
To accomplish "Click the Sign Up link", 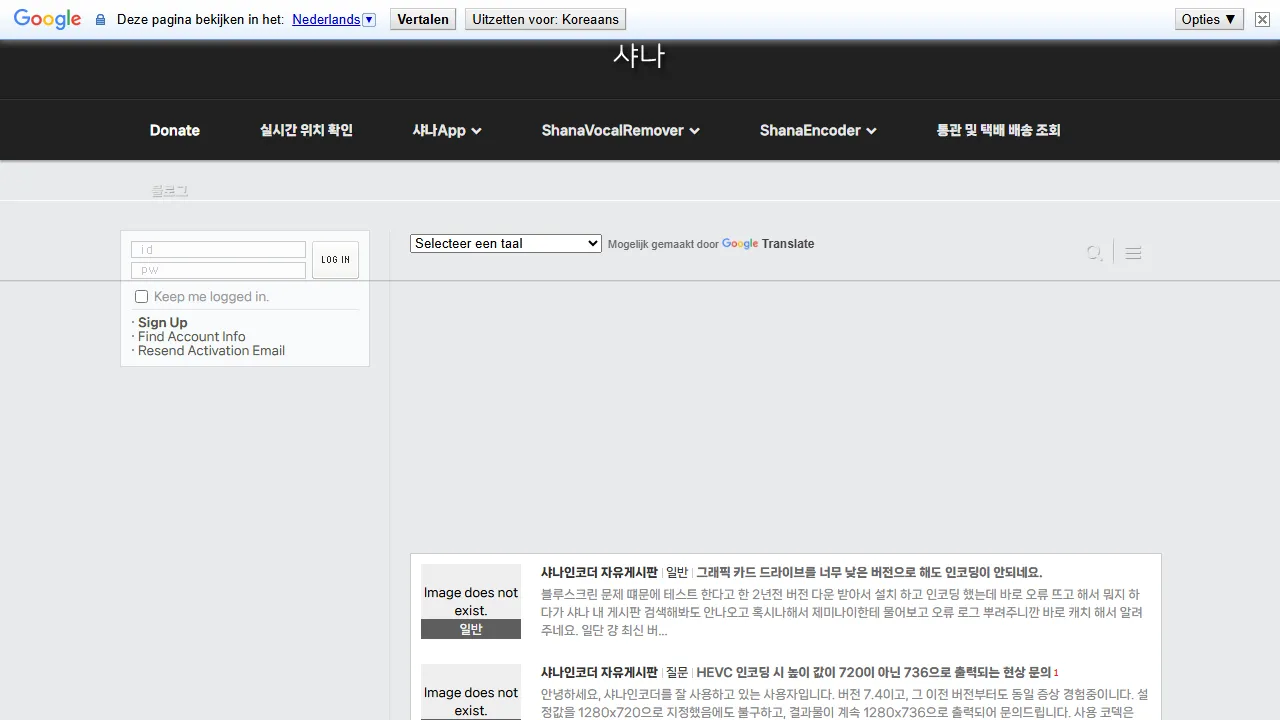I will coord(163,322).
